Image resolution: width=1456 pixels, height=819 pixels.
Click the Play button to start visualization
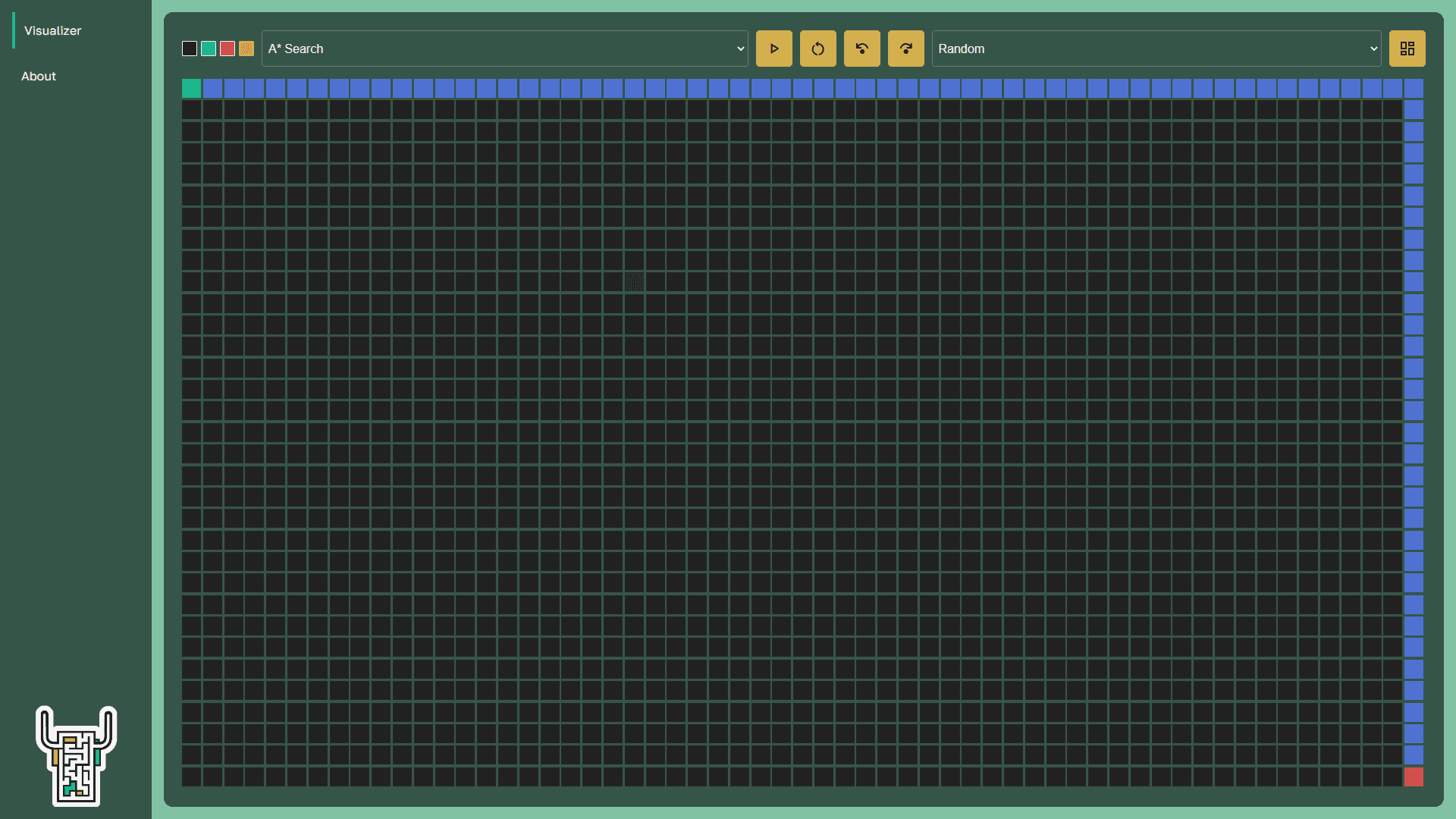click(x=774, y=48)
